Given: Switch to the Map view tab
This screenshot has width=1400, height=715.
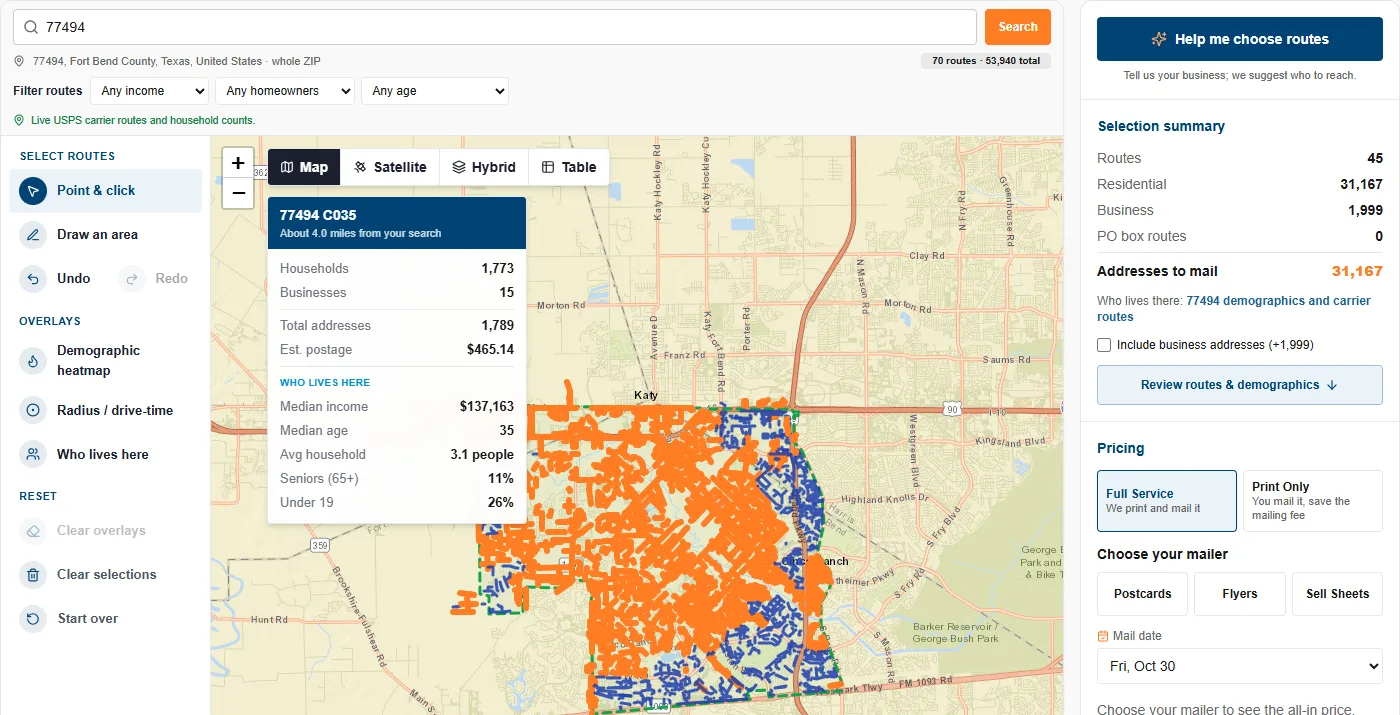Looking at the screenshot, I should (x=304, y=167).
